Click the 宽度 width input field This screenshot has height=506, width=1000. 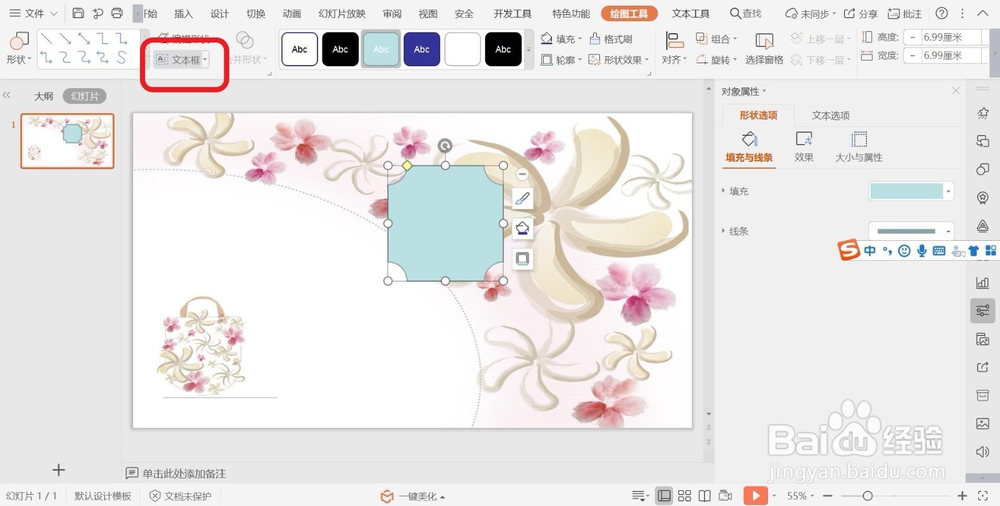[x=950, y=56]
